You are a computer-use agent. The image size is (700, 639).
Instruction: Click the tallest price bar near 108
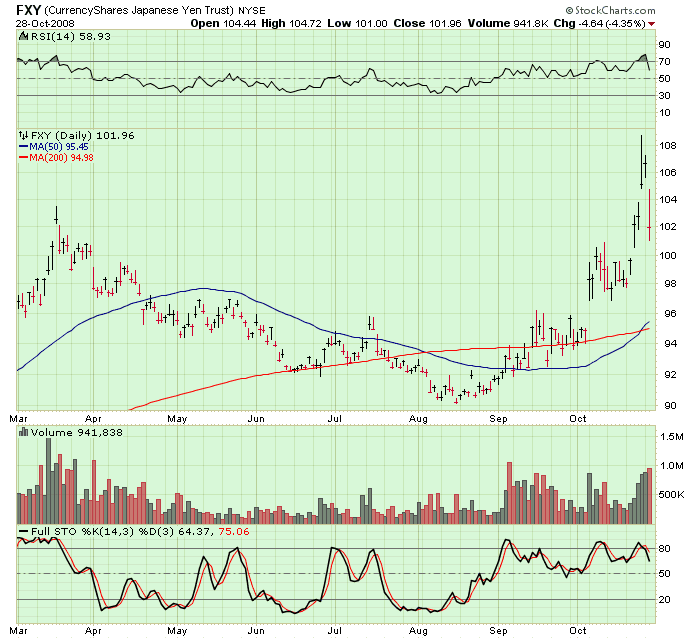click(x=642, y=162)
